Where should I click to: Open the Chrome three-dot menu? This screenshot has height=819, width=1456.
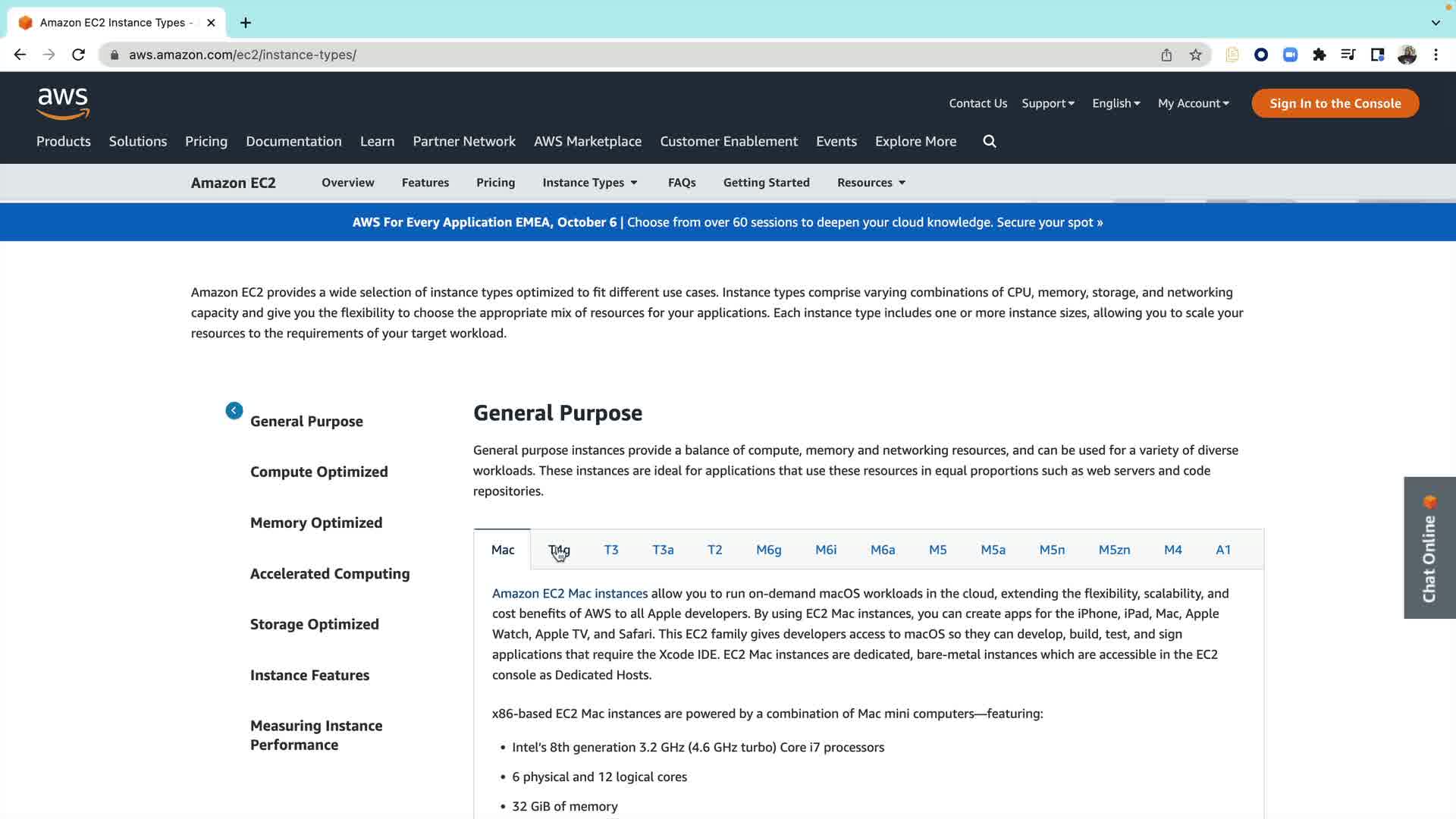tap(1436, 55)
